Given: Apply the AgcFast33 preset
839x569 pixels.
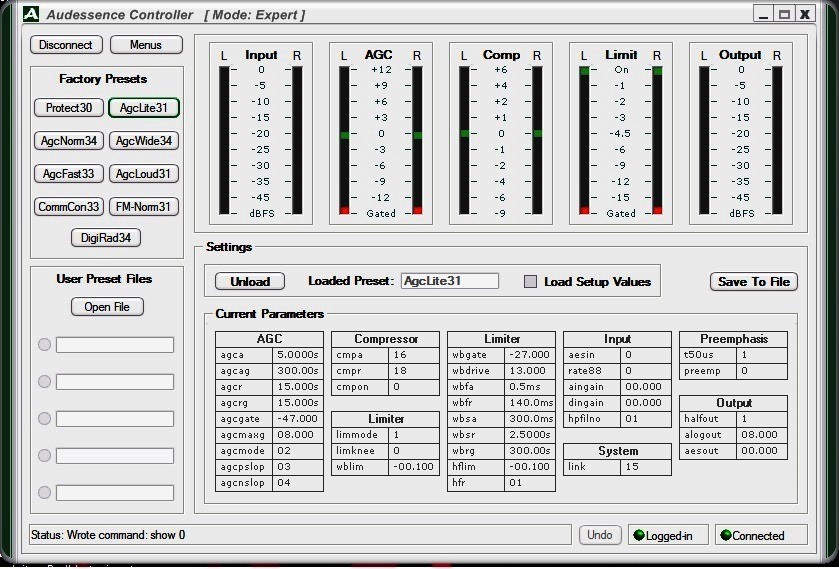Looking at the screenshot, I should point(68,174).
